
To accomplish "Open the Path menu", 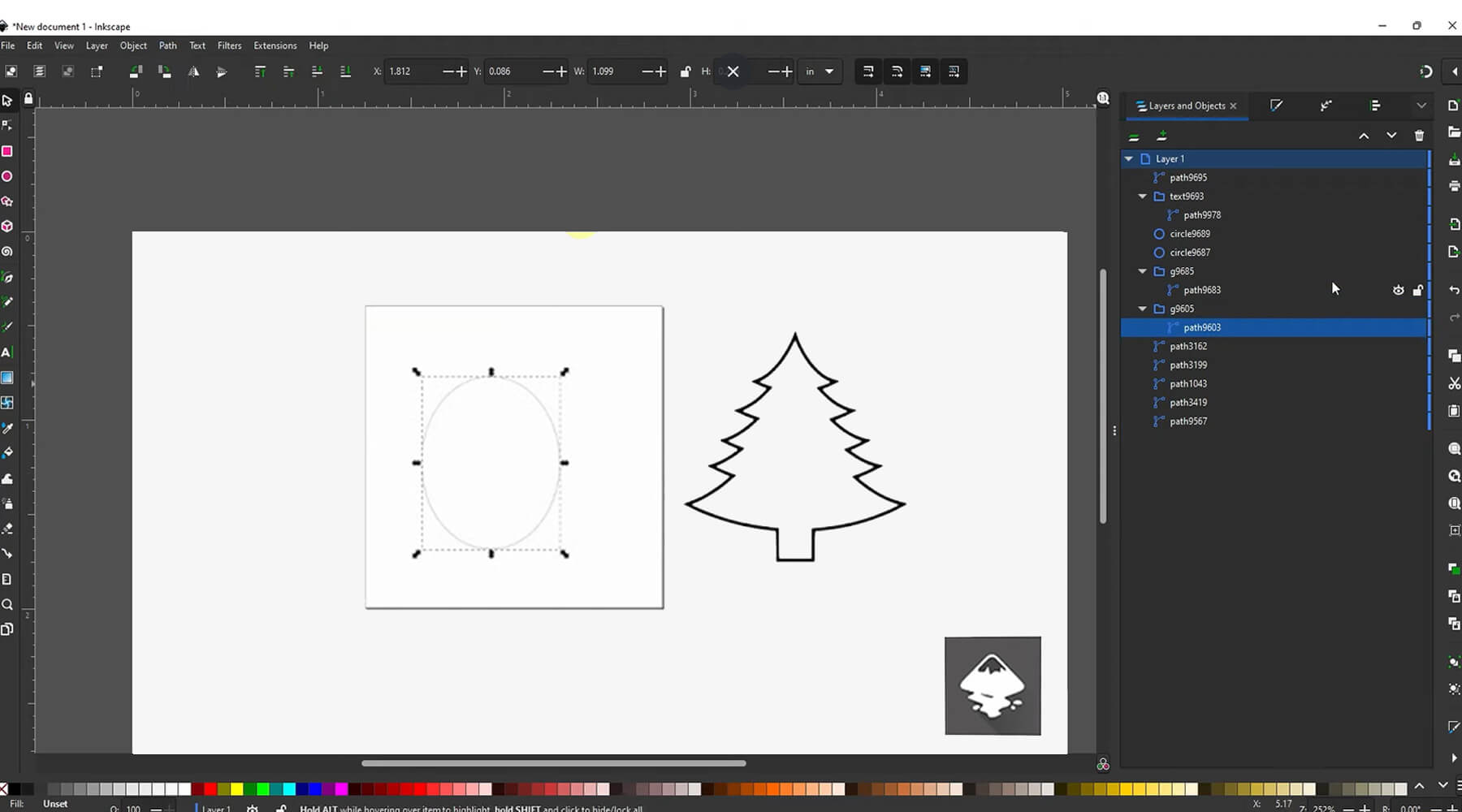I will coord(168,45).
